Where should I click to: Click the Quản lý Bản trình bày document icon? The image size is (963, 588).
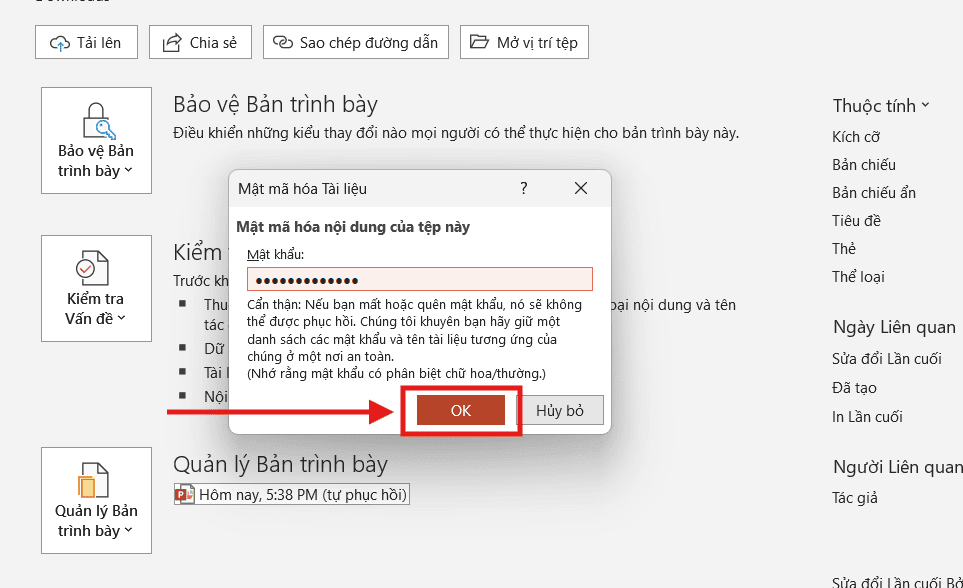pyautogui.click(x=96, y=478)
